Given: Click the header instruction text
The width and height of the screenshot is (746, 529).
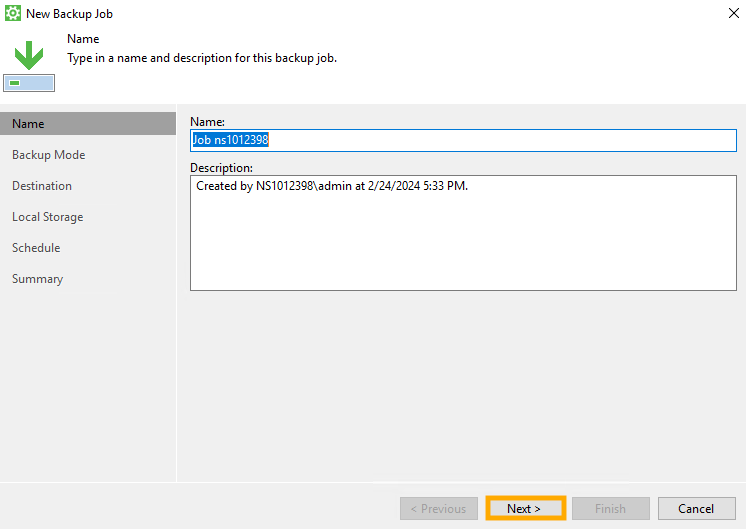Looking at the screenshot, I should (x=201, y=58).
